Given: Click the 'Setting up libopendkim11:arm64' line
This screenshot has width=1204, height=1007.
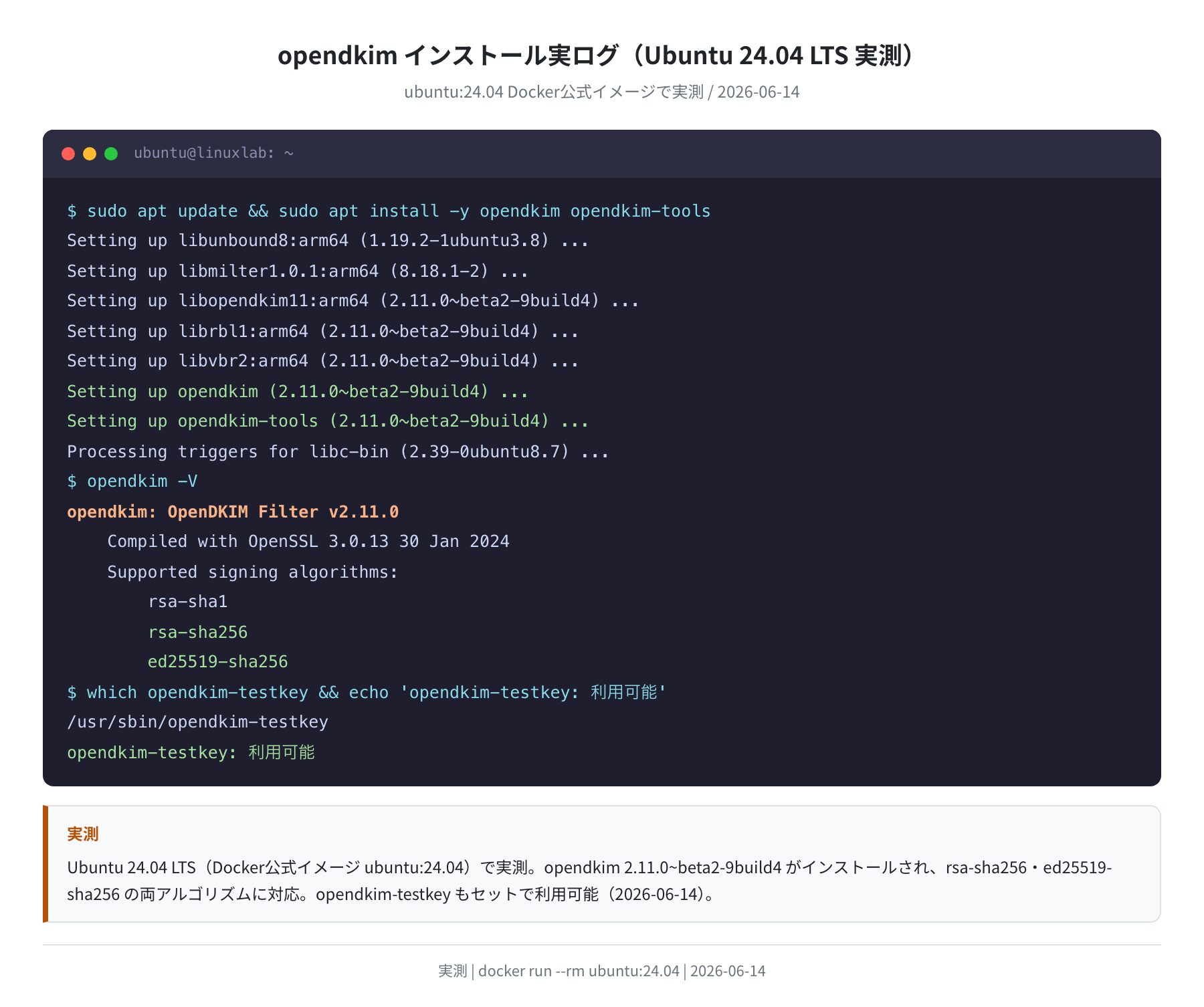Looking at the screenshot, I should pos(353,301).
